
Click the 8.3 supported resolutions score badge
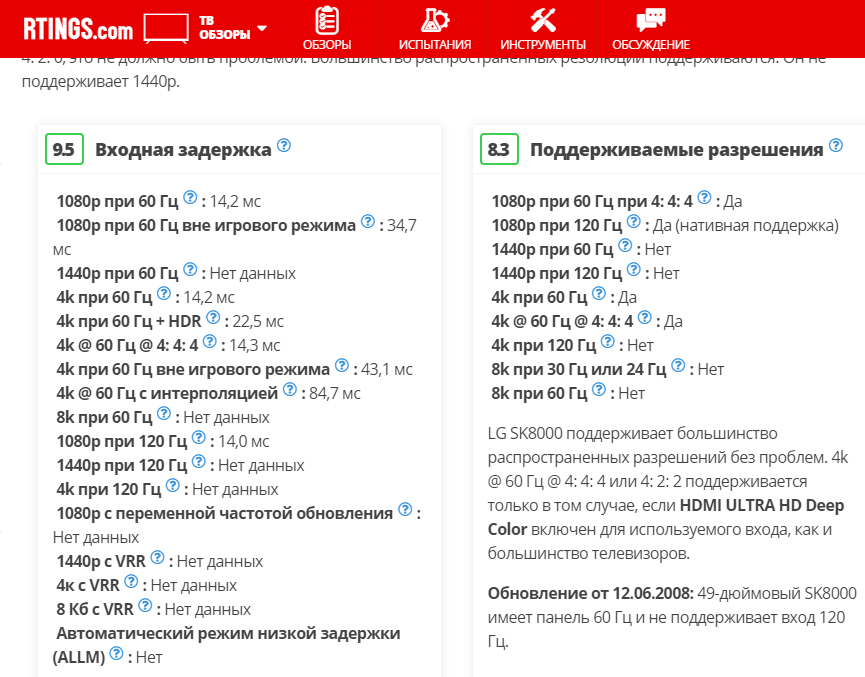point(499,150)
